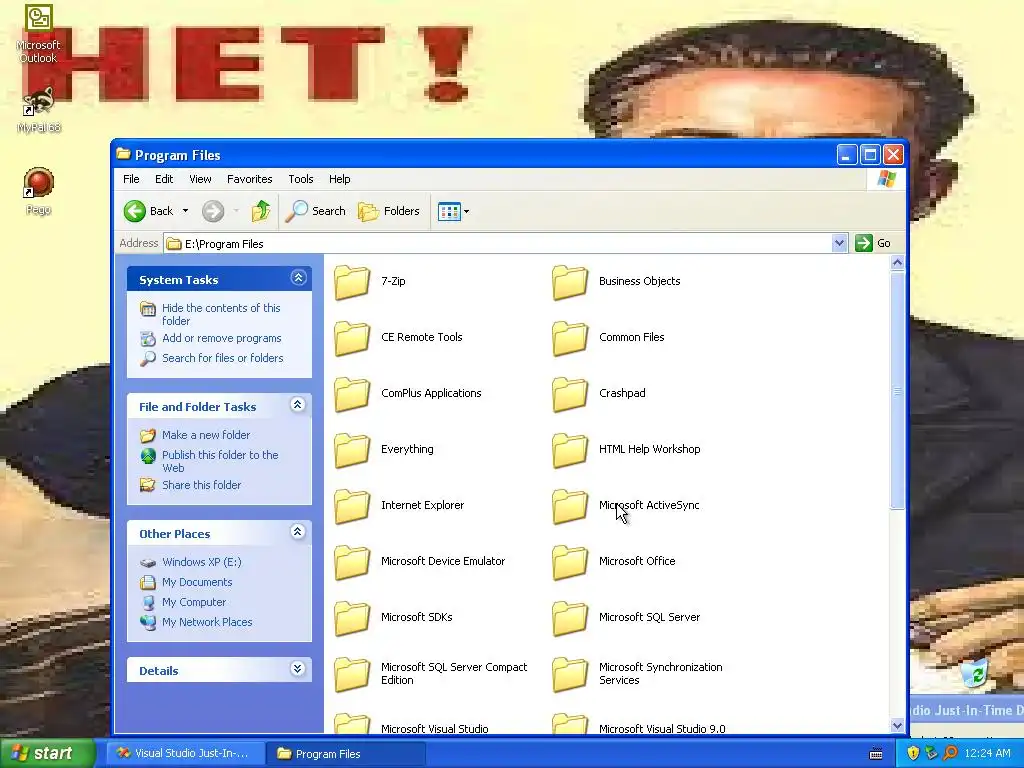Image resolution: width=1024 pixels, height=768 pixels.
Task: Collapse the Other Places panel
Action: pyautogui.click(x=298, y=532)
